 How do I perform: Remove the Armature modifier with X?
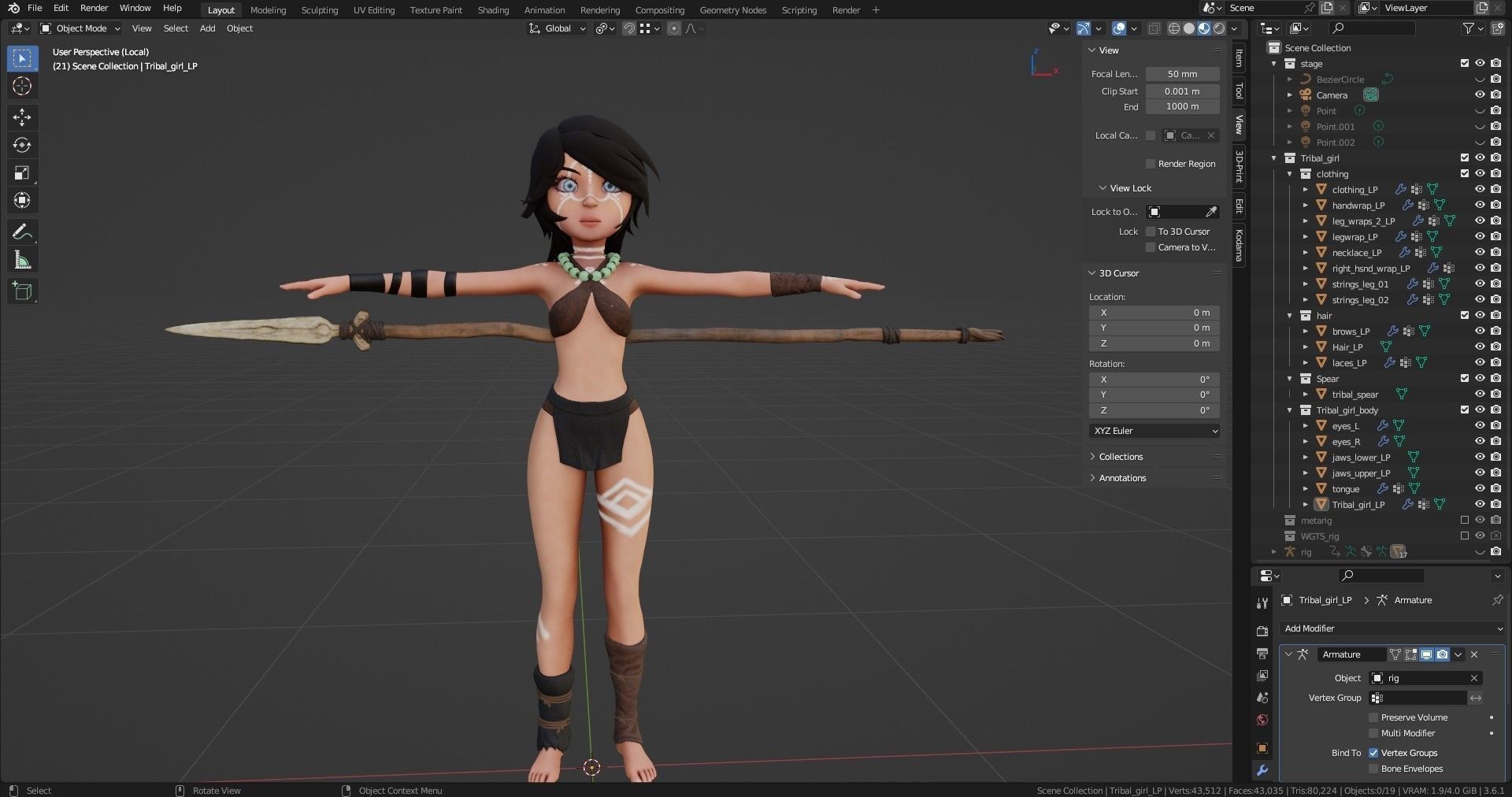pyautogui.click(x=1474, y=654)
